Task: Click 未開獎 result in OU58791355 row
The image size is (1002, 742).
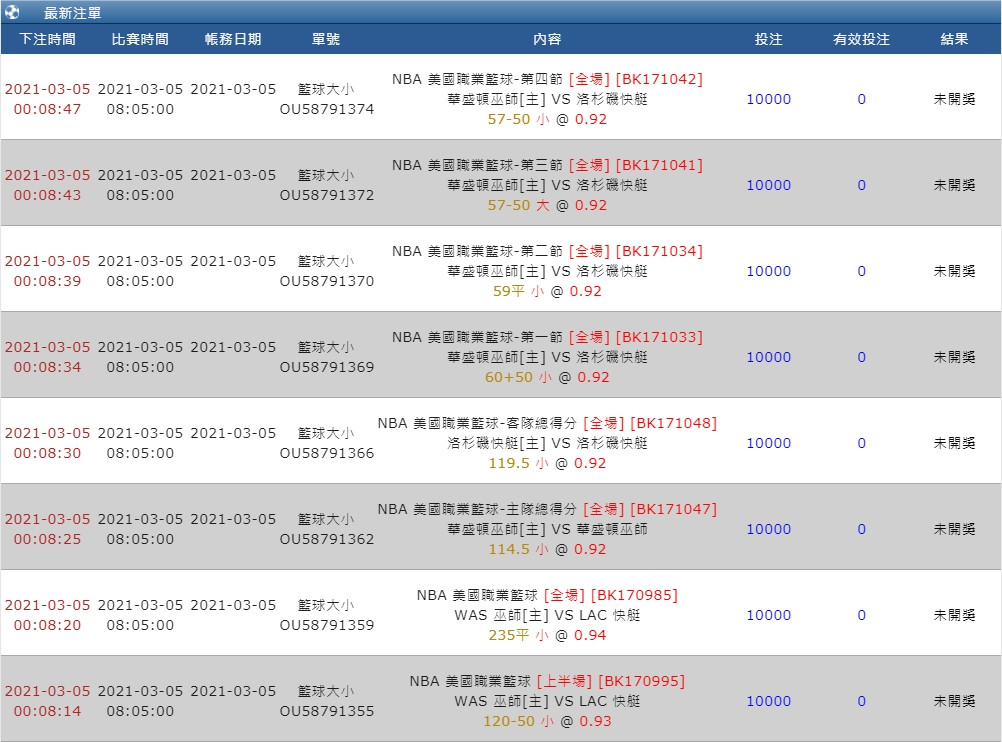Action: [954, 701]
